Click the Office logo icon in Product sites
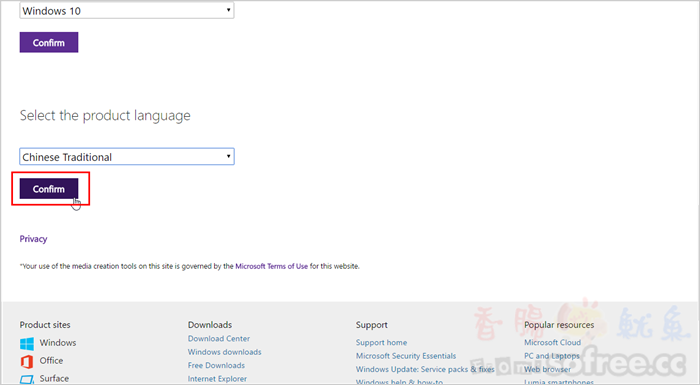Viewport: 700px width, 385px height. [27, 361]
